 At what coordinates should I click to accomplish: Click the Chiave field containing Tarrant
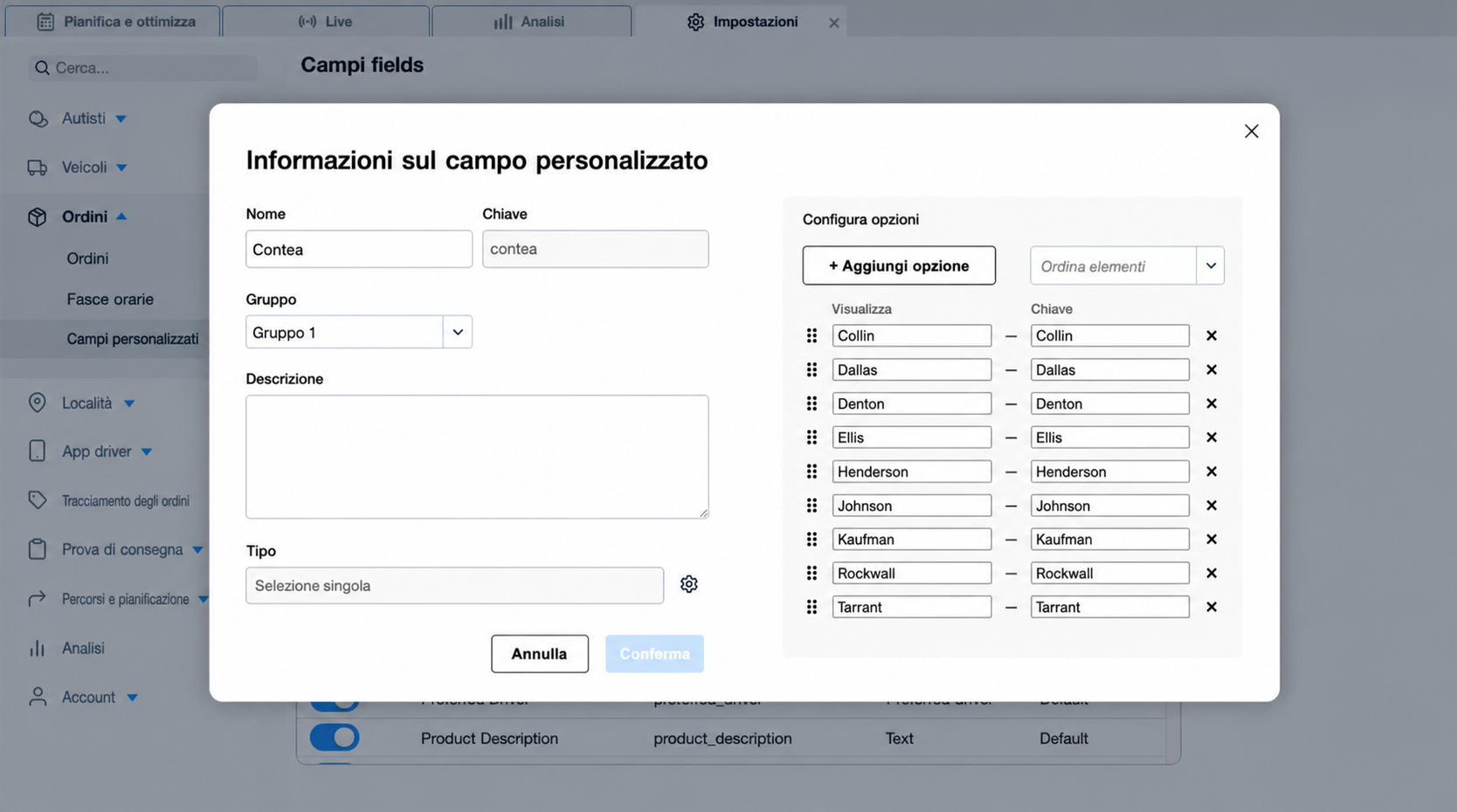pyautogui.click(x=1109, y=607)
